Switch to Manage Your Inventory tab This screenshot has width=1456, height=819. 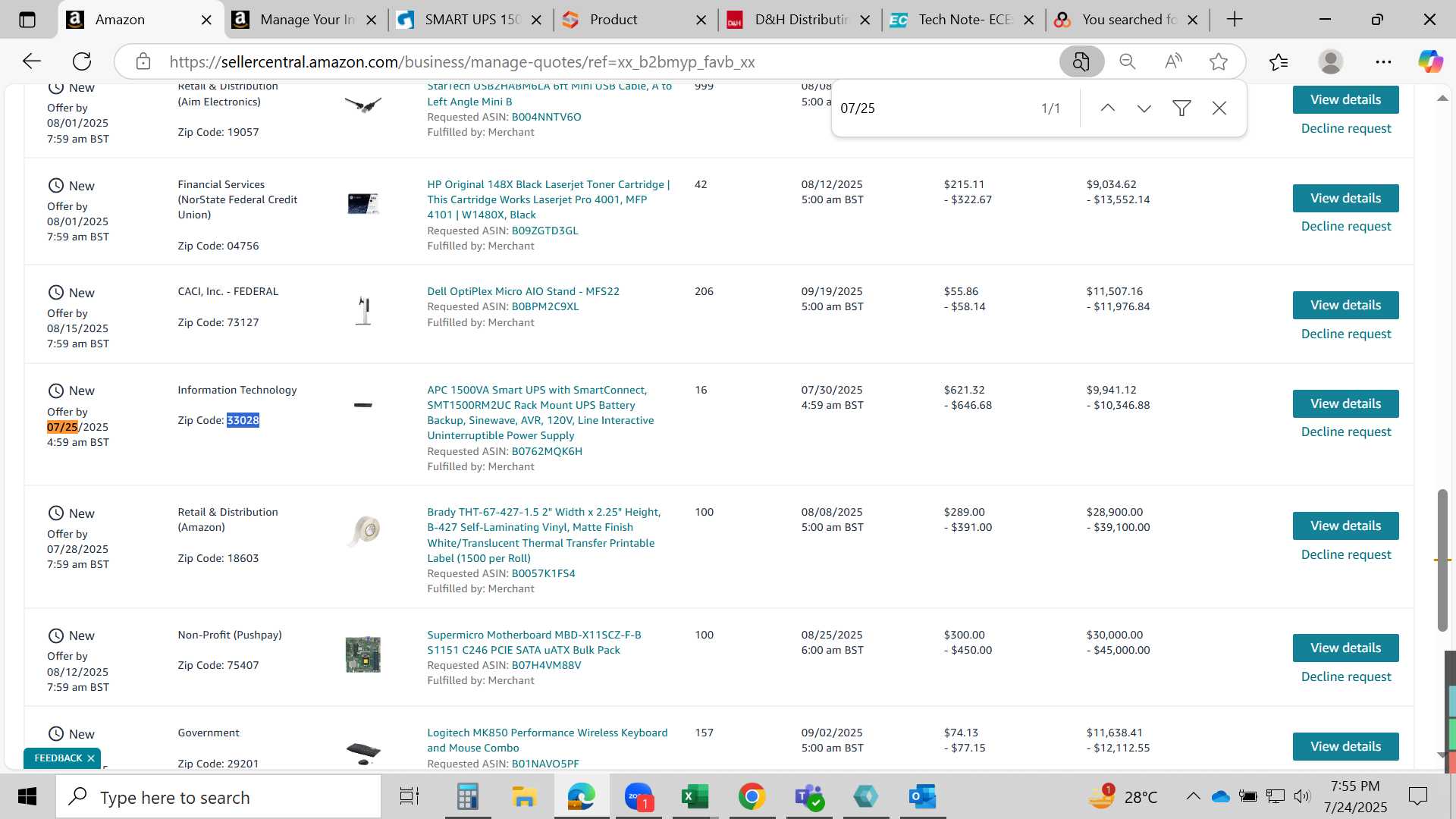[306, 20]
